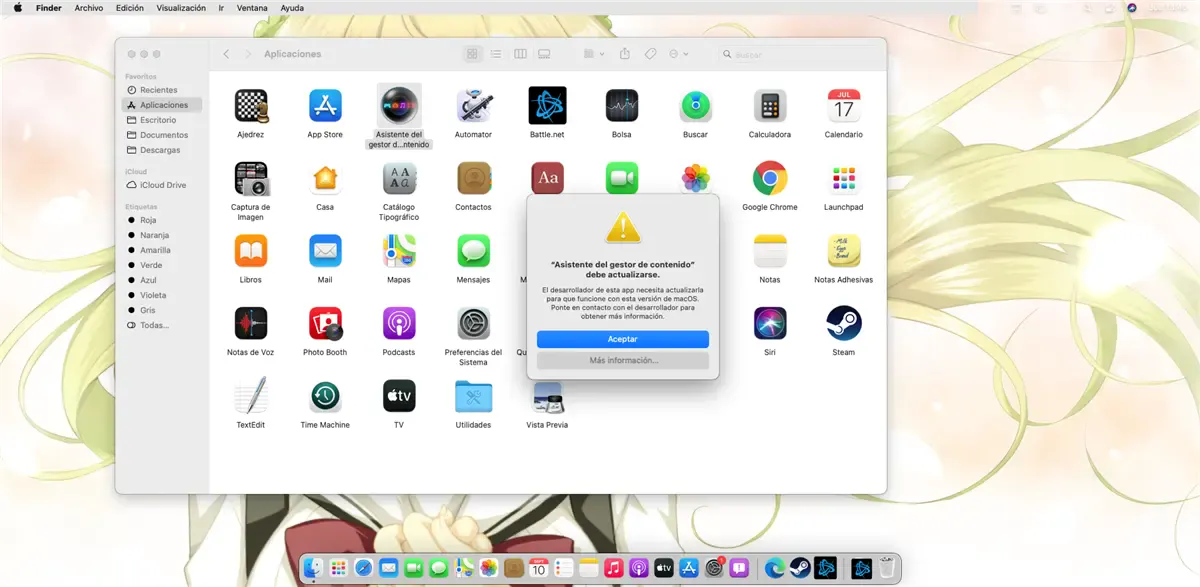This screenshot has width=1200, height=587.
Task: Open the Mapas app in Finder window
Action: [399, 251]
